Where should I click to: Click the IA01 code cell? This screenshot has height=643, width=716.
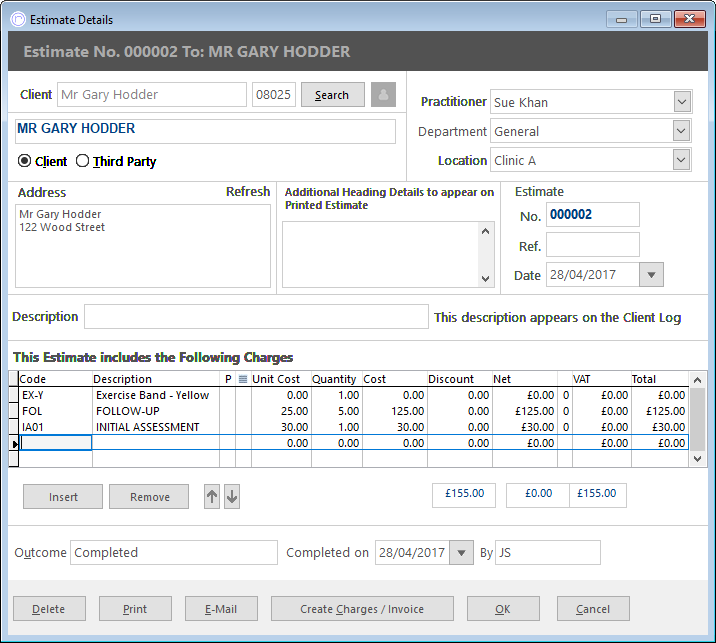[55, 427]
